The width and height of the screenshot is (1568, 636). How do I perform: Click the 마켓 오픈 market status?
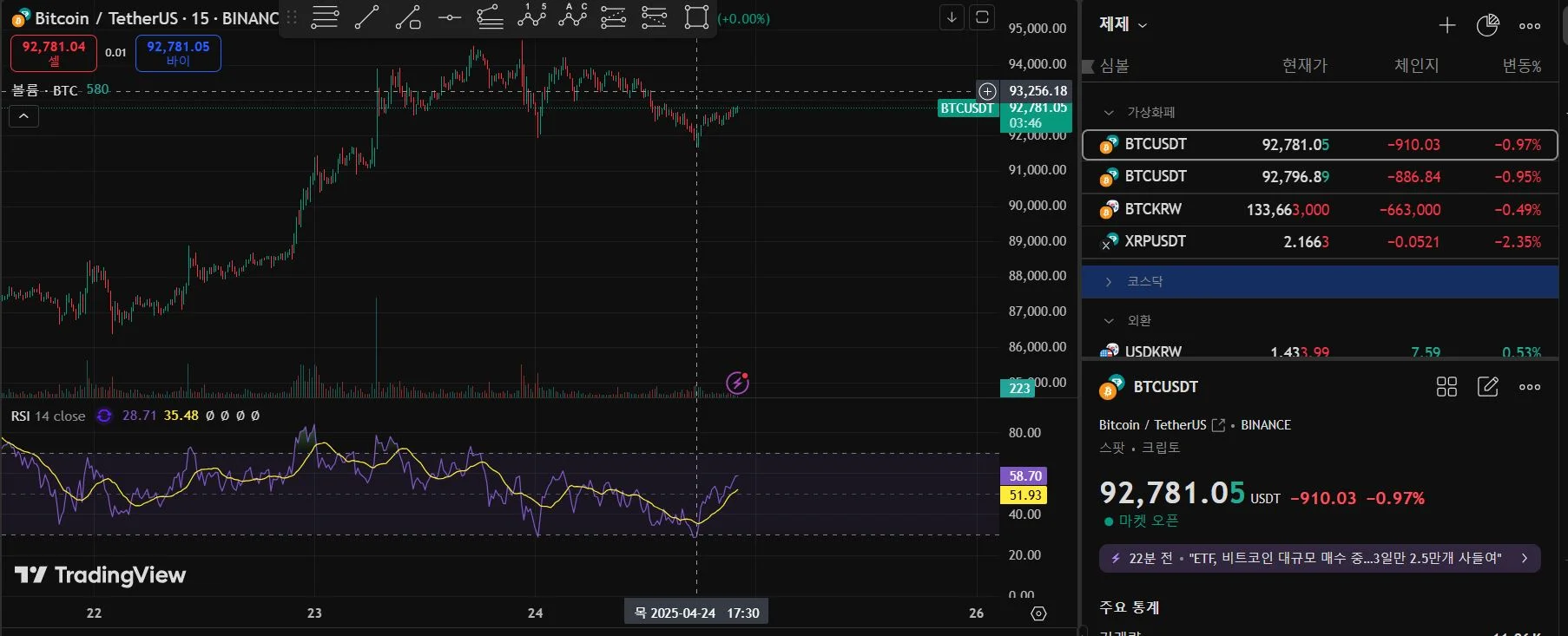pos(1142,521)
